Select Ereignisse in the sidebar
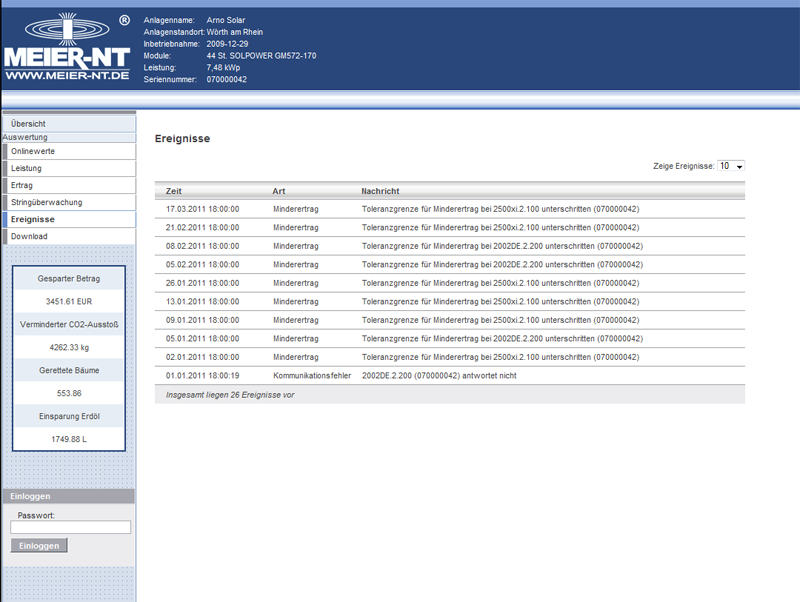Screen dimensions: 800x602 (33, 219)
